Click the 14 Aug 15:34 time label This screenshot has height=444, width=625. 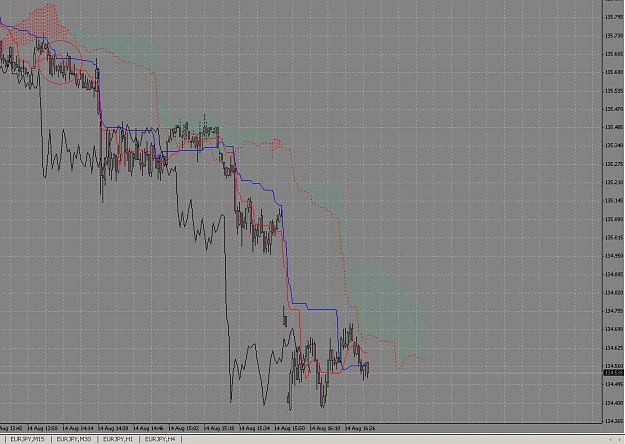[254, 428]
